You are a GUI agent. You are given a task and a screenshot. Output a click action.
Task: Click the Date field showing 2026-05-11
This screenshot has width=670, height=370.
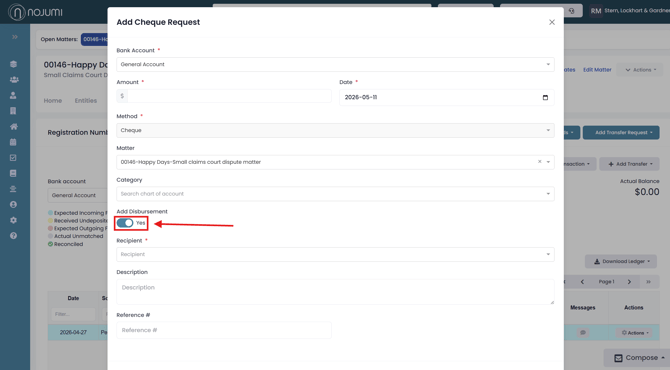[x=447, y=97]
